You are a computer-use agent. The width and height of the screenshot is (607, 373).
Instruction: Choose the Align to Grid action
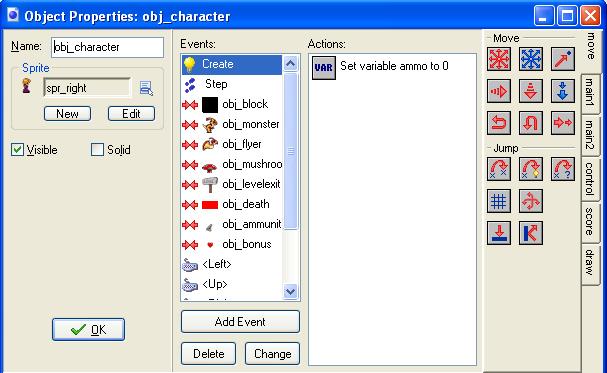[x=499, y=201]
